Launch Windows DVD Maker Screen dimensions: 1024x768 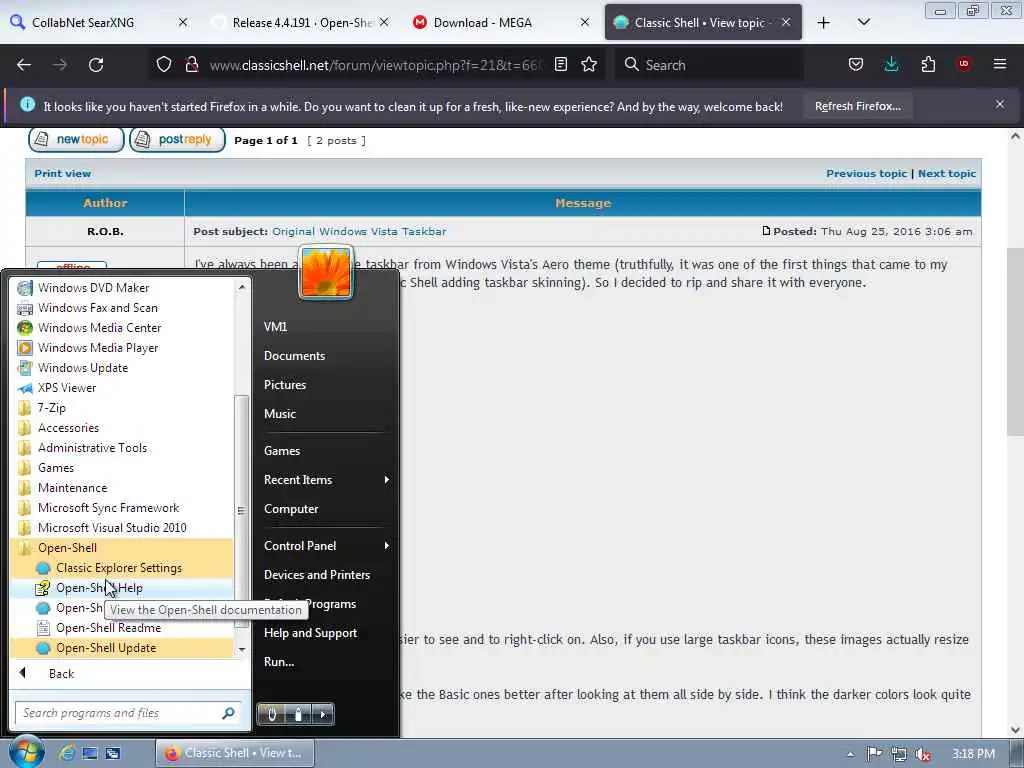tap(122, 287)
